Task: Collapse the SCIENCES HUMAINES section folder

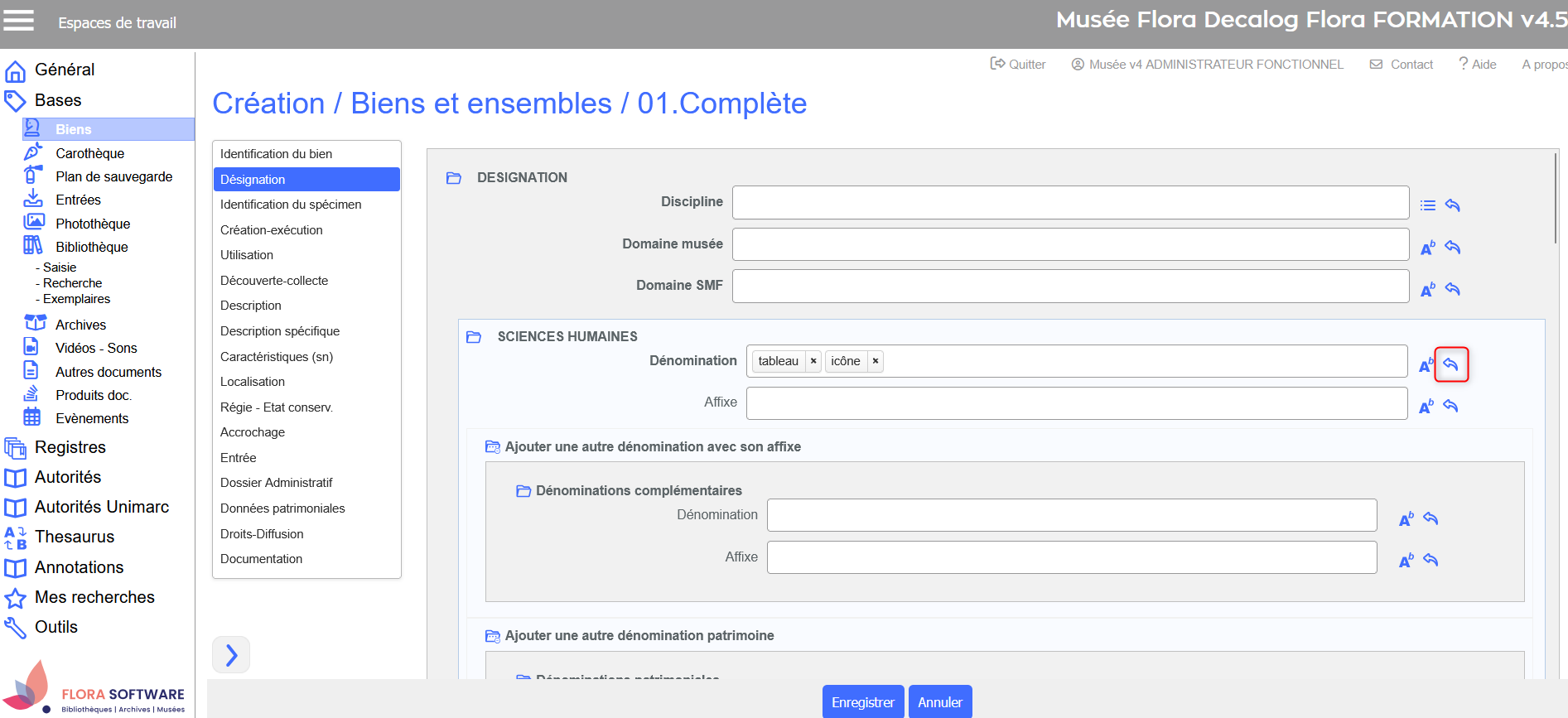Action: [x=474, y=337]
